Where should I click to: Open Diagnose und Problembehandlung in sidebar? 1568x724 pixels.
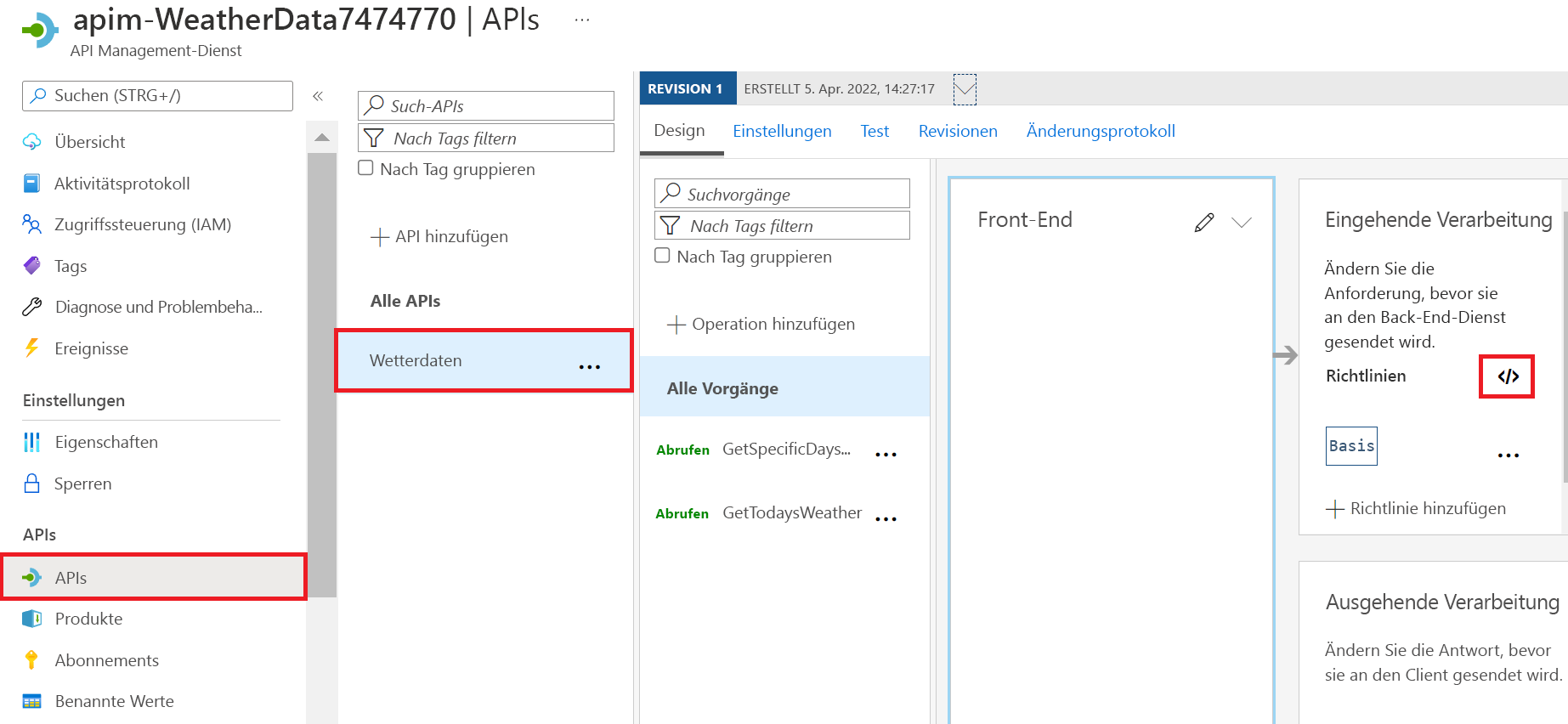click(x=159, y=307)
